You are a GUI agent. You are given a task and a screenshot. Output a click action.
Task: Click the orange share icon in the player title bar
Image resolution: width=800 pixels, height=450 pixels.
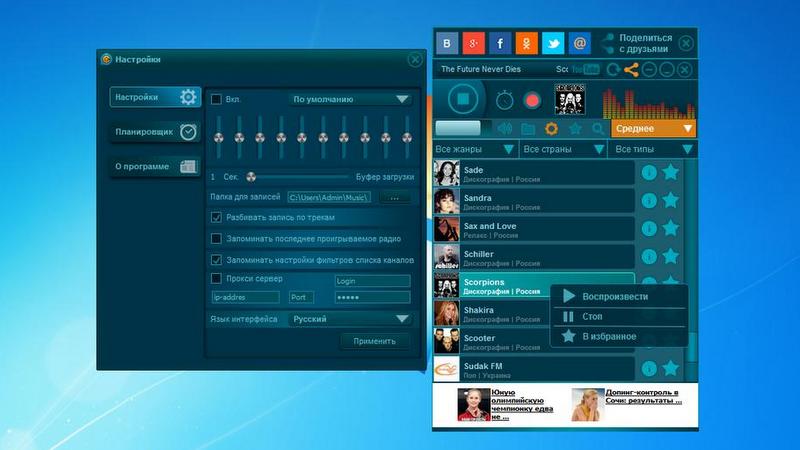[631, 69]
